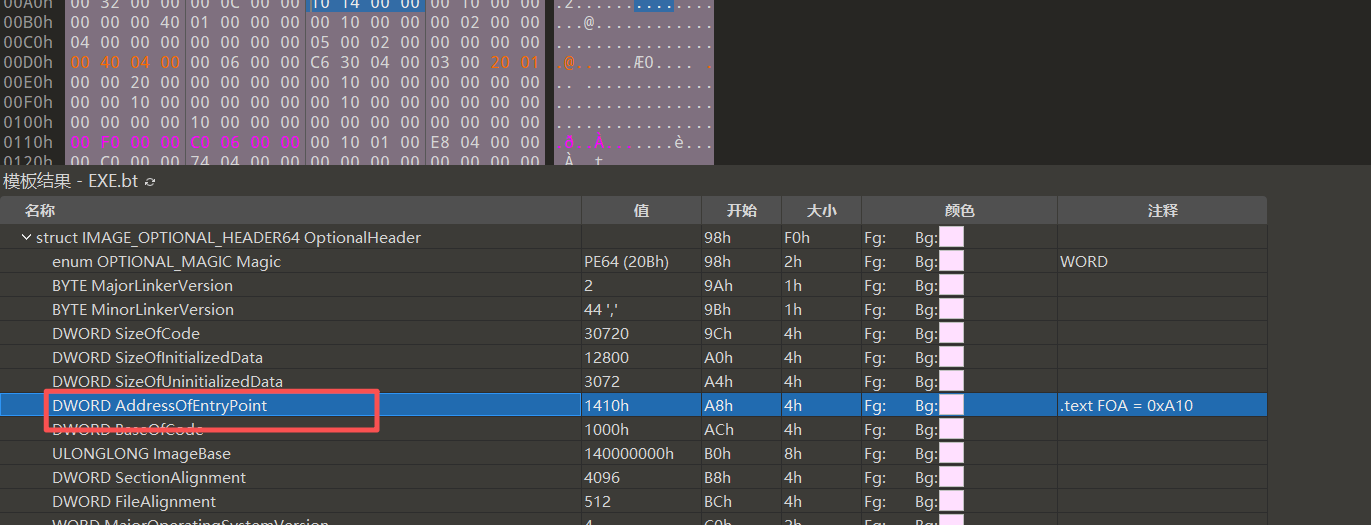Click the 颜色 column header
Image resolution: width=1371 pixels, height=525 pixels.
(x=958, y=211)
